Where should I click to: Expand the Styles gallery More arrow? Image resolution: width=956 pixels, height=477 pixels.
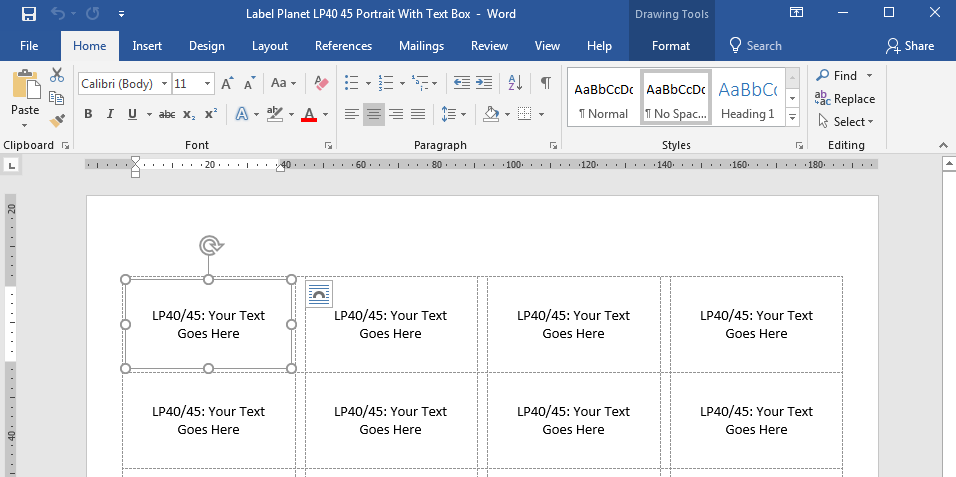click(793, 117)
